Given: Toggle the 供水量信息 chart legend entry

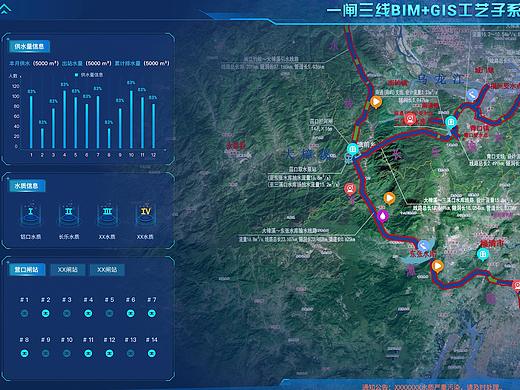Looking at the screenshot, I should coord(89,75).
